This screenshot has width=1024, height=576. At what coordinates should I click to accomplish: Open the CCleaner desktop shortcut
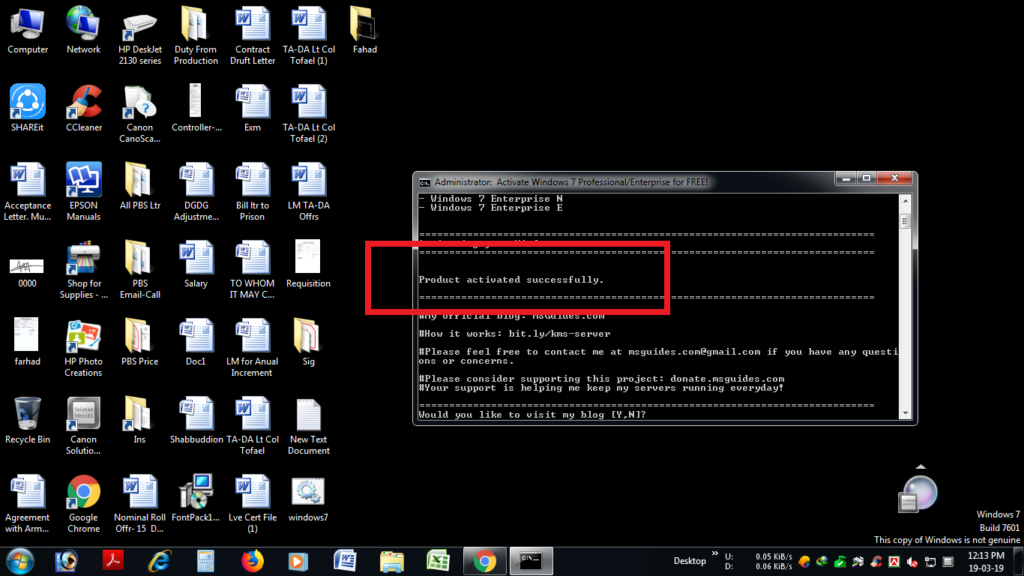pos(84,109)
